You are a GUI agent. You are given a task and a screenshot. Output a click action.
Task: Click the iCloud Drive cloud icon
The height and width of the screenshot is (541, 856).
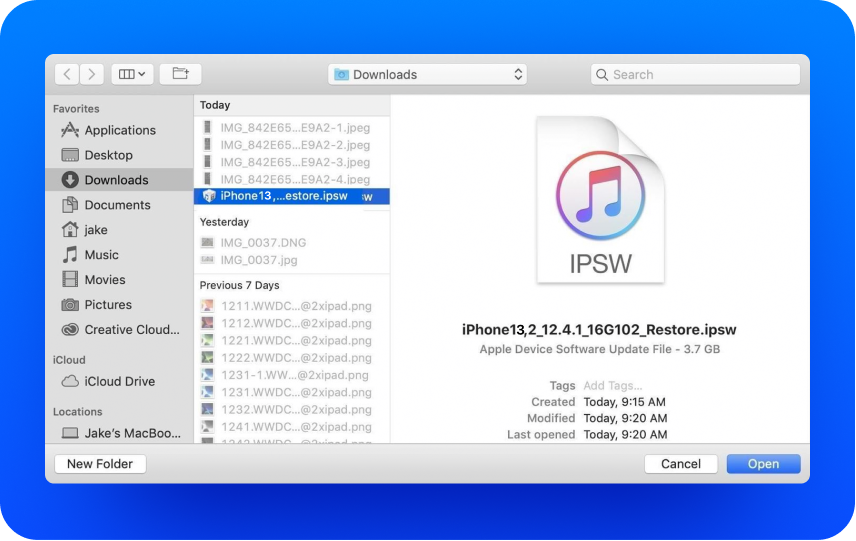coord(70,381)
